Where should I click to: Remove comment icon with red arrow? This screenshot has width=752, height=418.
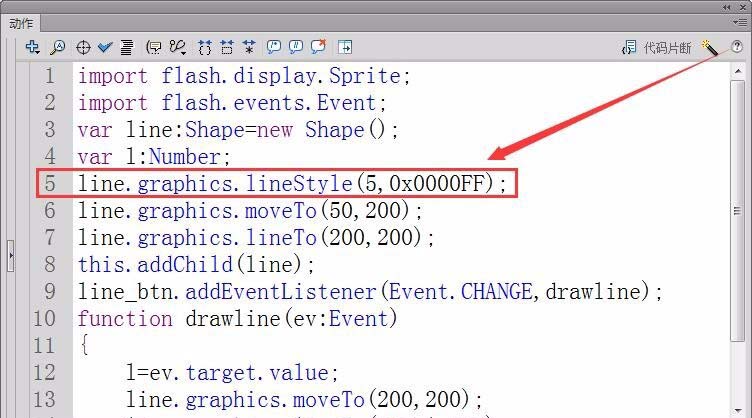318,46
